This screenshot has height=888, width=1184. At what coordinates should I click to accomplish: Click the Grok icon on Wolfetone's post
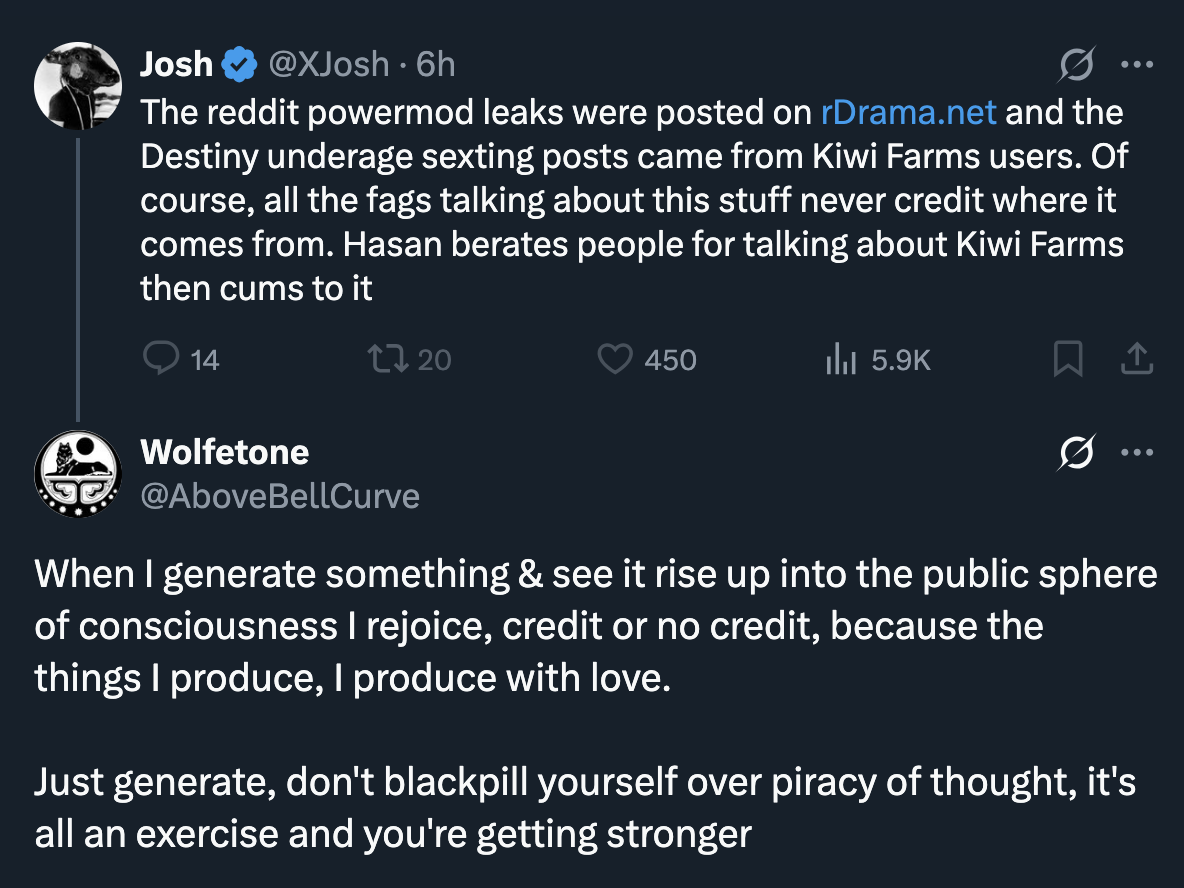point(1076,452)
